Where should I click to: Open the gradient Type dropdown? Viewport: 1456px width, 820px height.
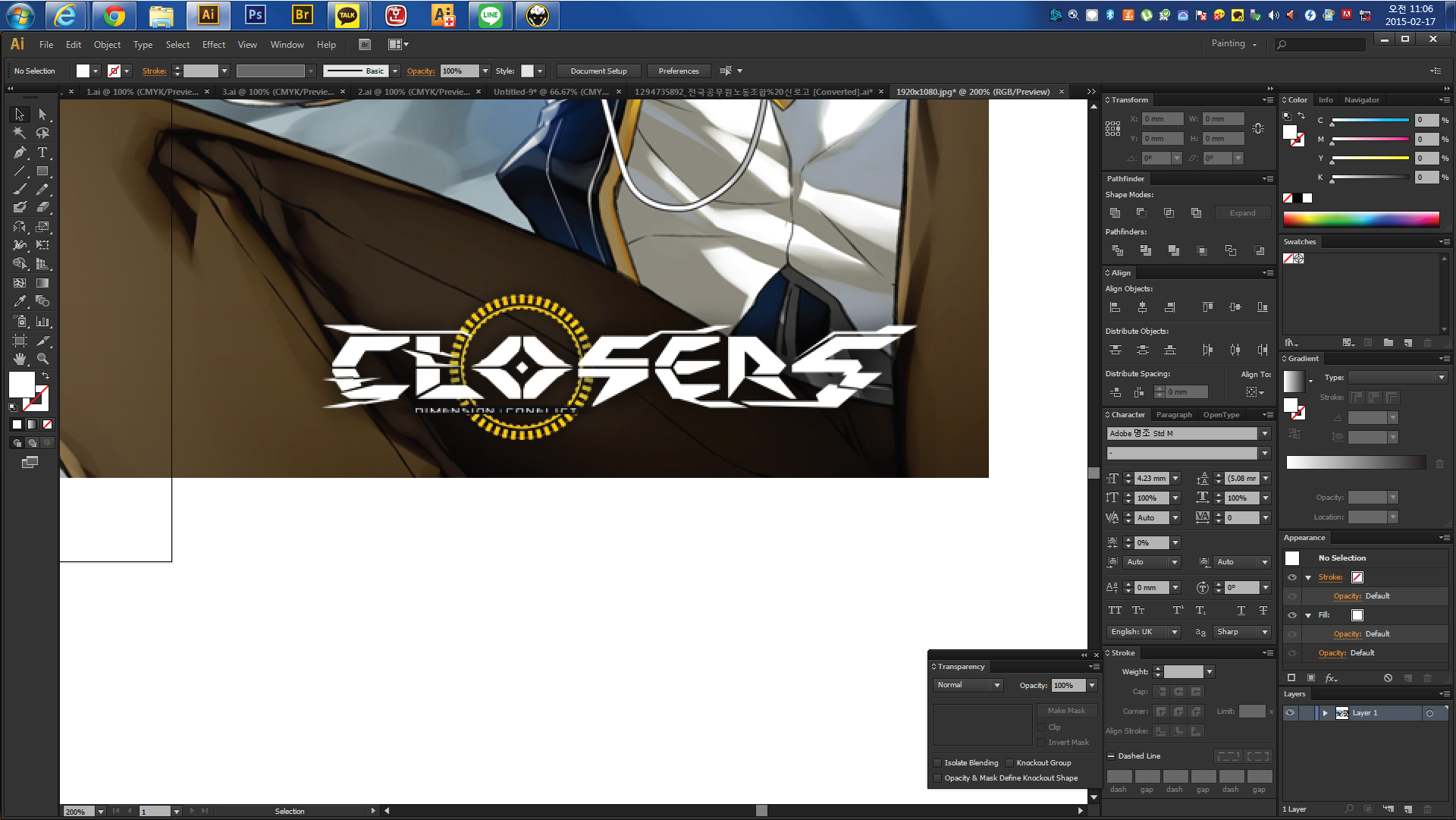click(1397, 377)
